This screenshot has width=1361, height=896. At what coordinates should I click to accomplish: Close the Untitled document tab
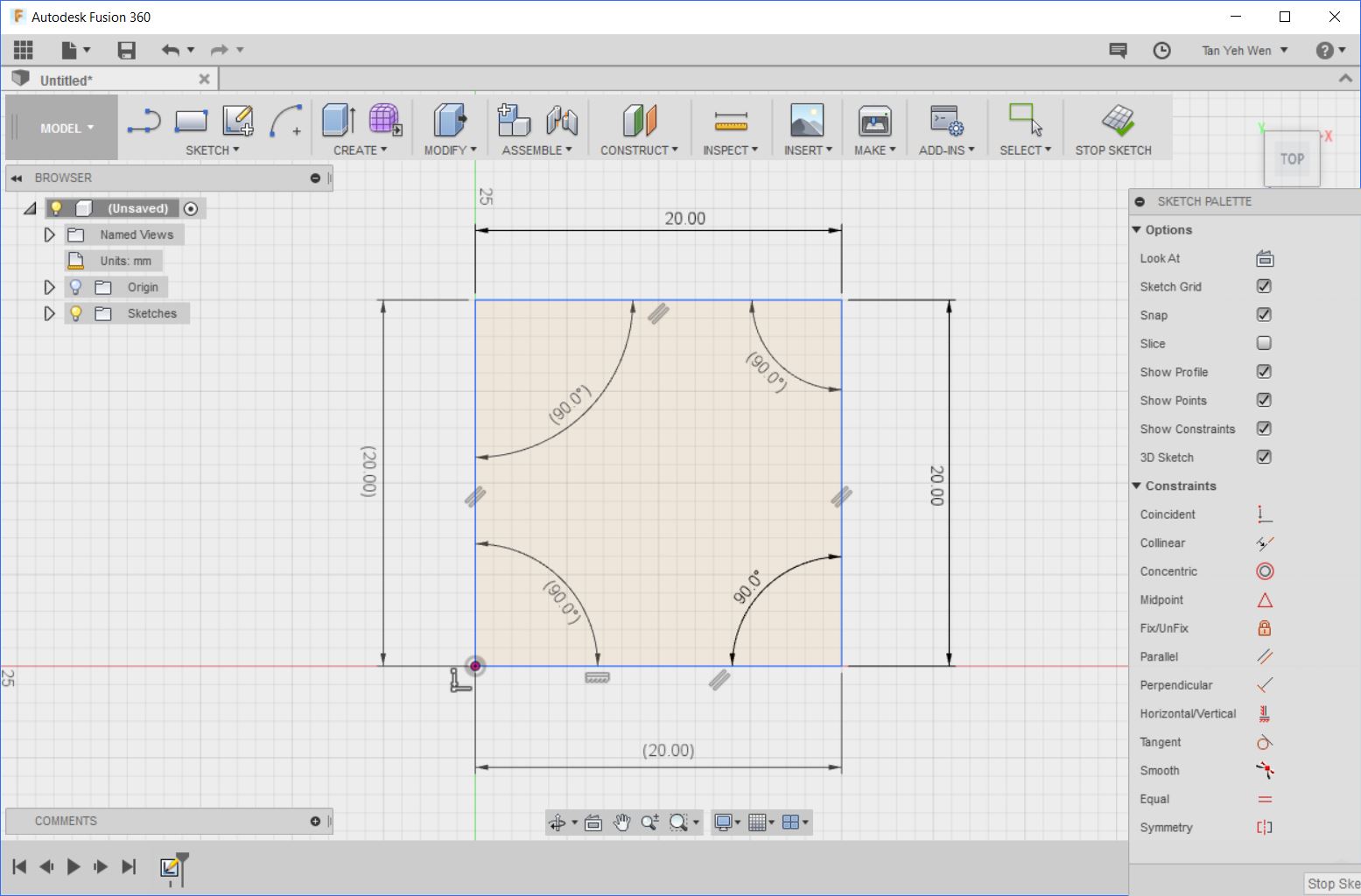pos(204,80)
